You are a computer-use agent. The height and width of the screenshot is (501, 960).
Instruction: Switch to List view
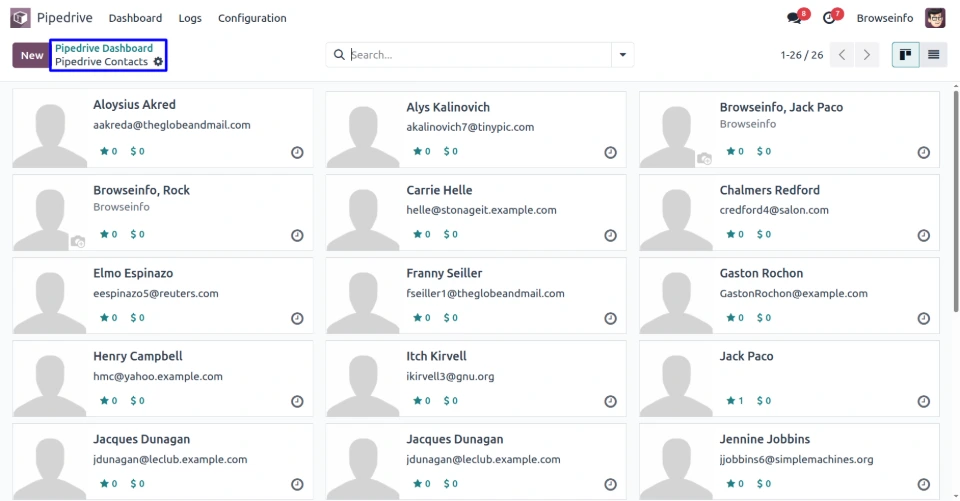934,55
